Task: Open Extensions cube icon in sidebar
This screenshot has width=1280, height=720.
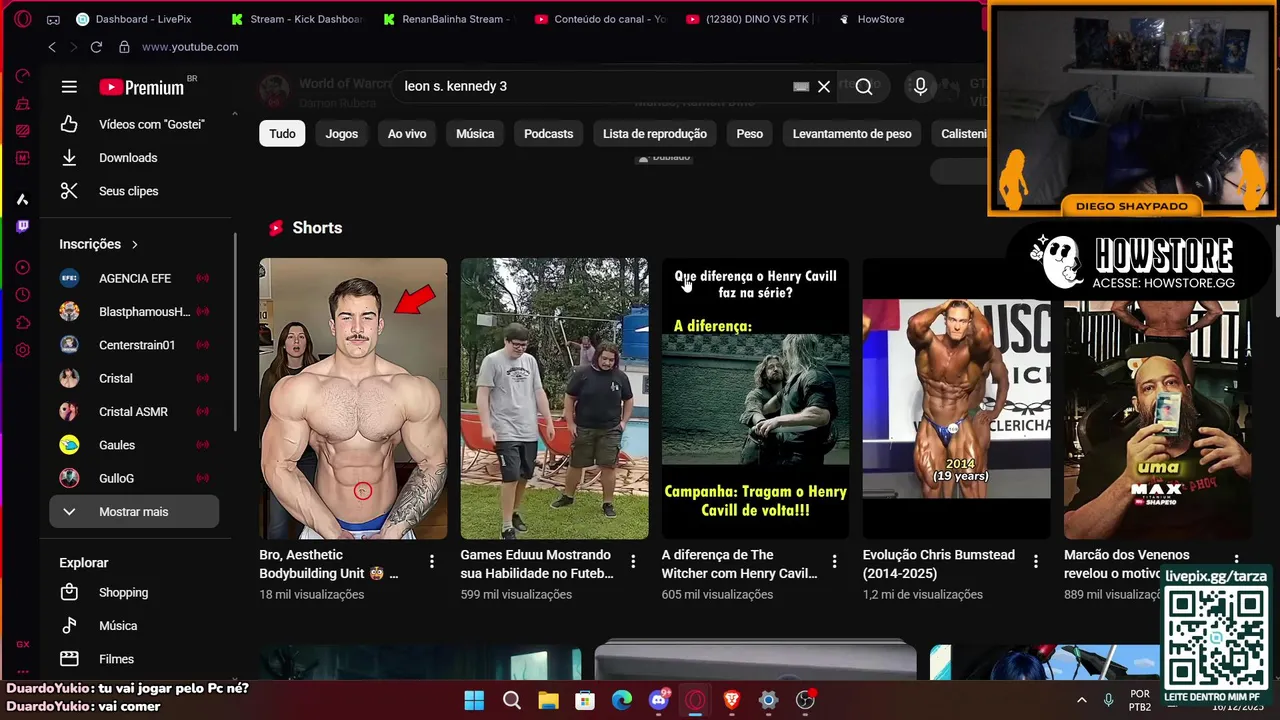Action: [22, 322]
